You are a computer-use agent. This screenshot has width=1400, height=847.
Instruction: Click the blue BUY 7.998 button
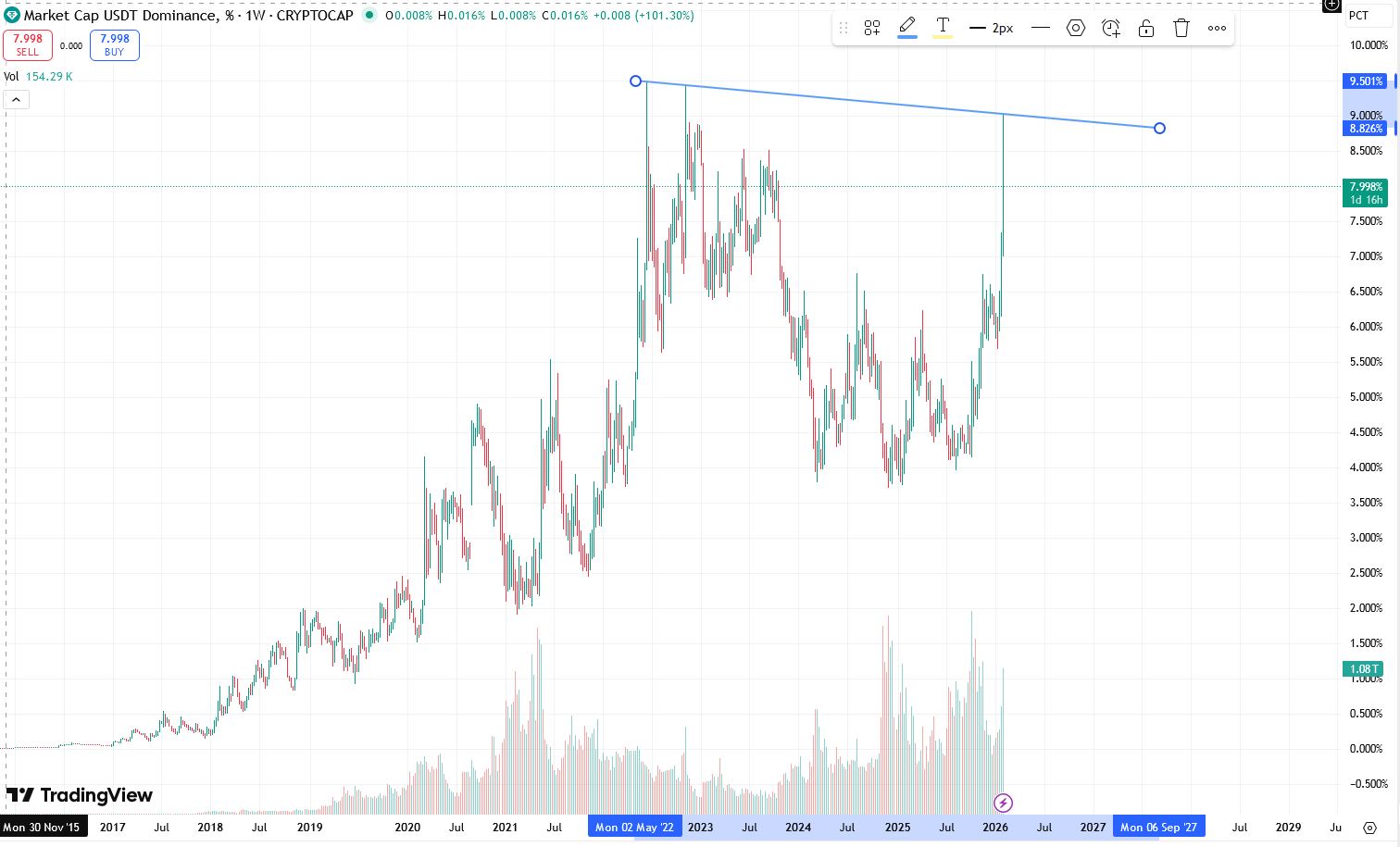115,44
